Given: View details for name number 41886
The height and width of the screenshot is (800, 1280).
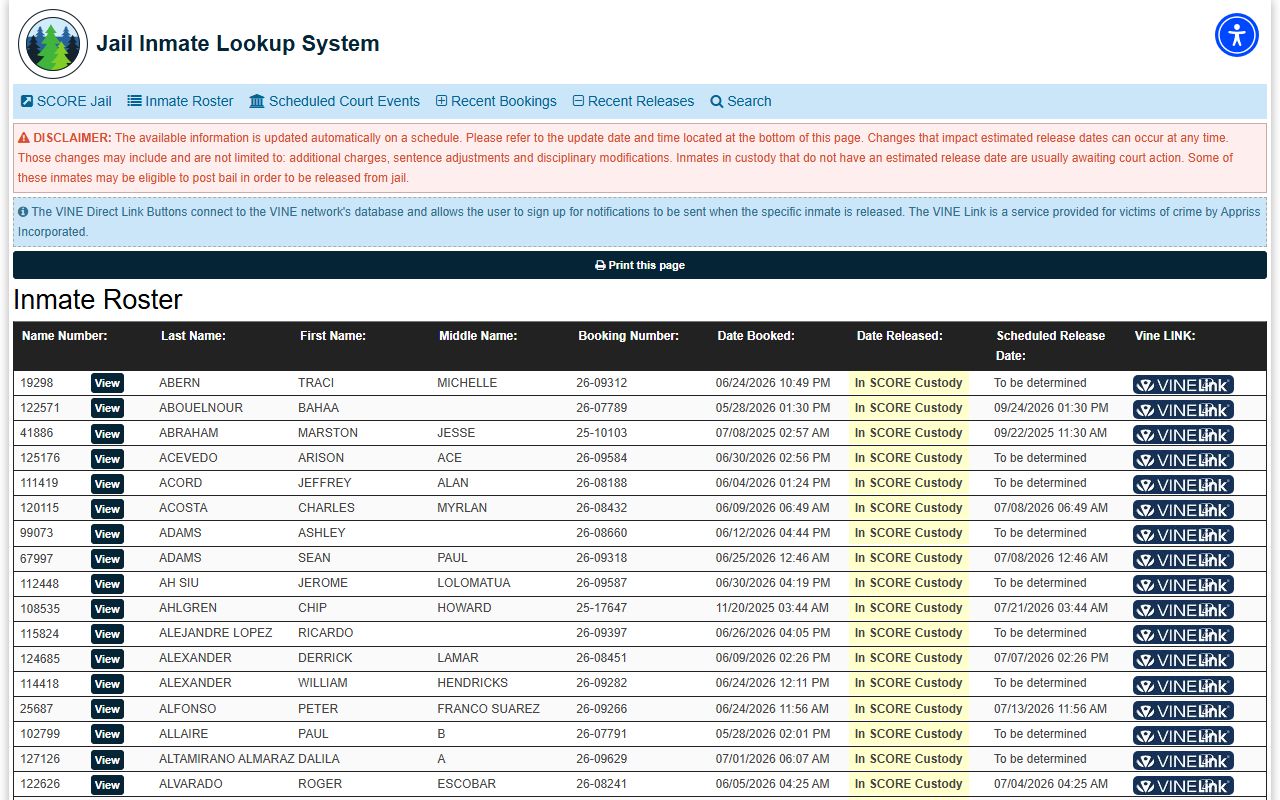Looking at the screenshot, I should [x=107, y=433].
